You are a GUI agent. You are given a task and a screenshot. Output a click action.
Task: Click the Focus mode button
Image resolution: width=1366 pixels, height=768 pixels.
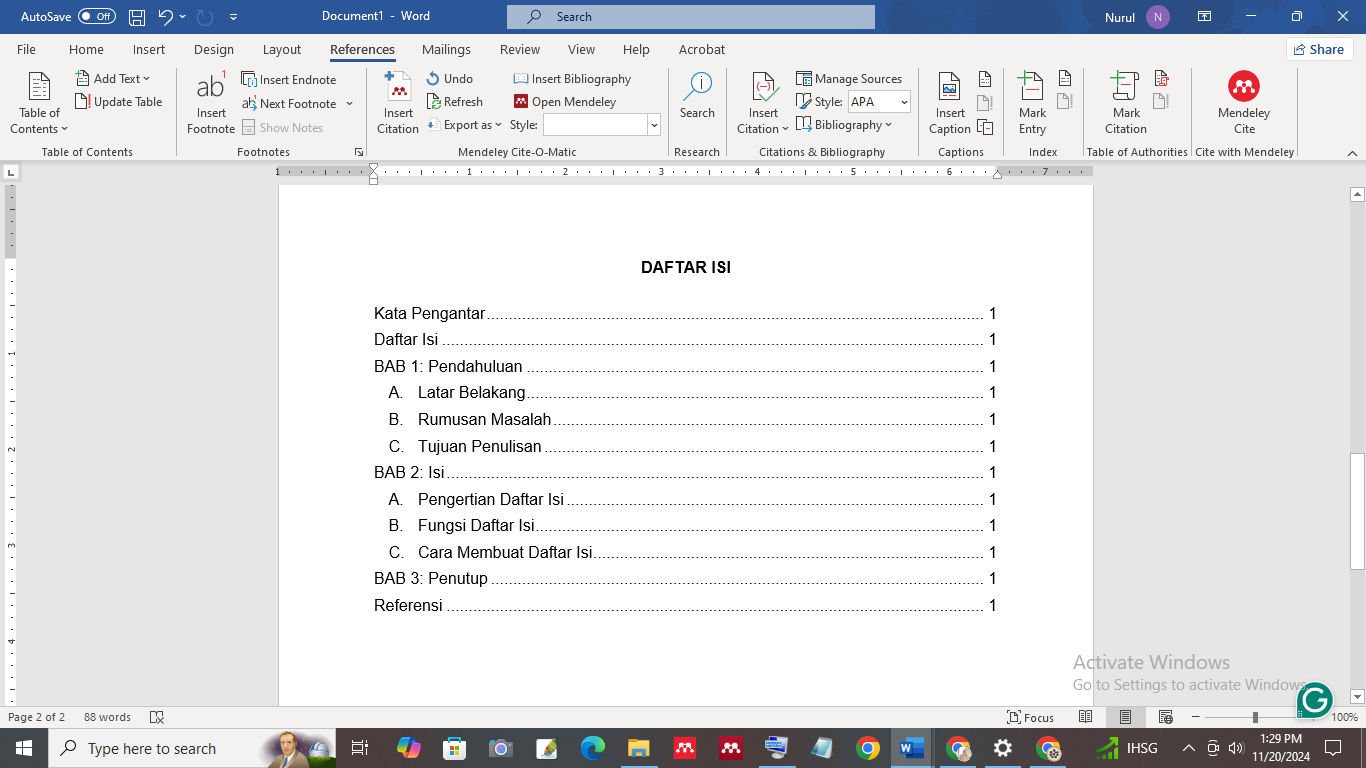[x=1030, y=717]
